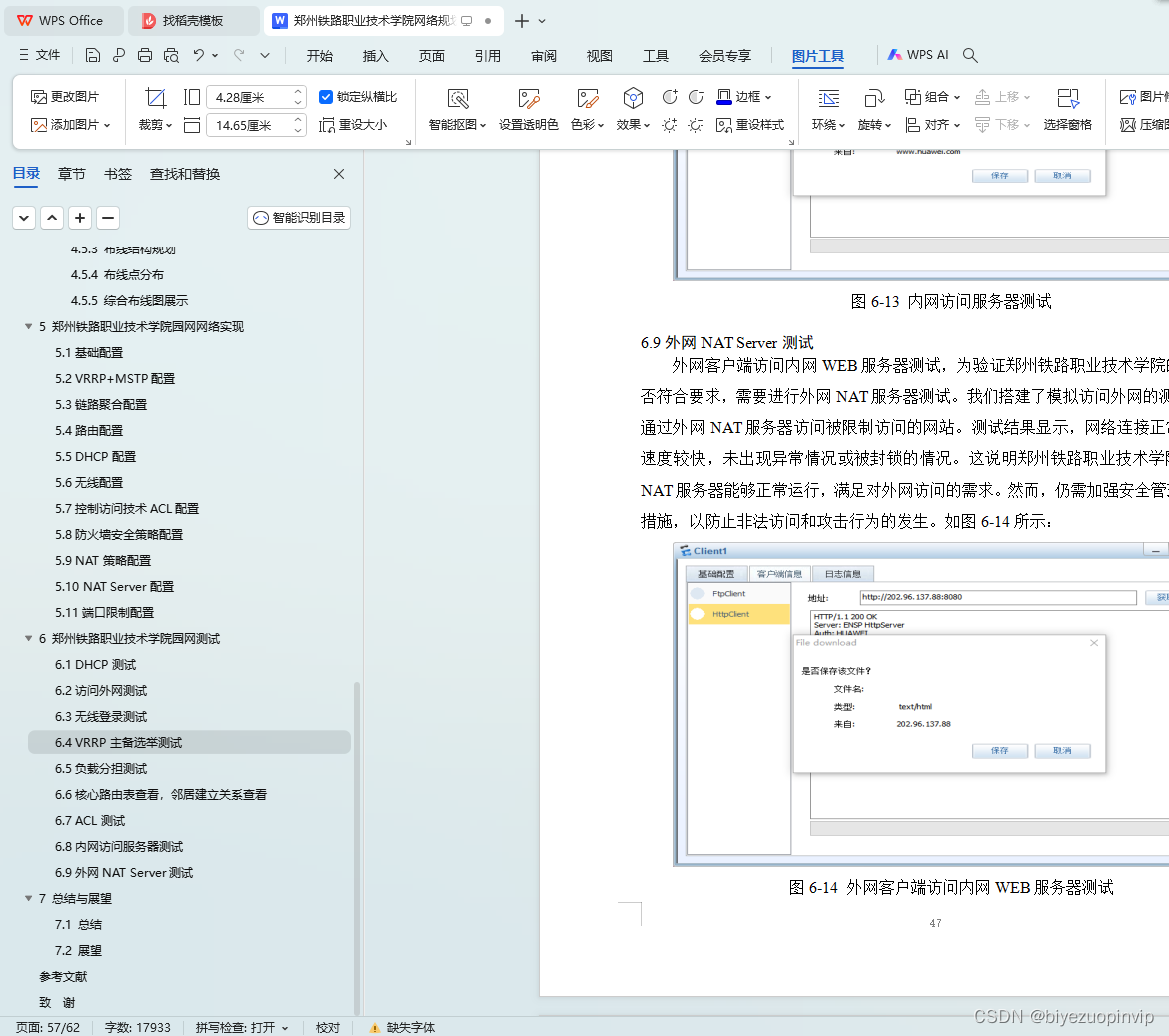The width and height of the screenshot is (1169, 1036).
Task: Expand outline levels with down chevron
Action: point(24,218)
